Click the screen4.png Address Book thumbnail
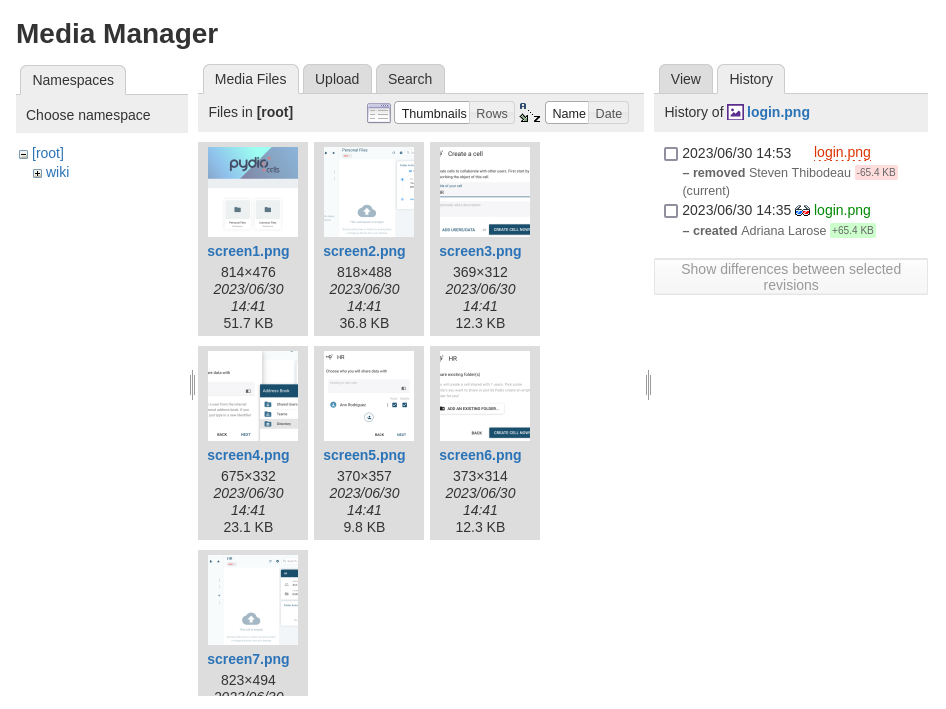This screenshot has width=946, height=709. click(x=253, y=396)
